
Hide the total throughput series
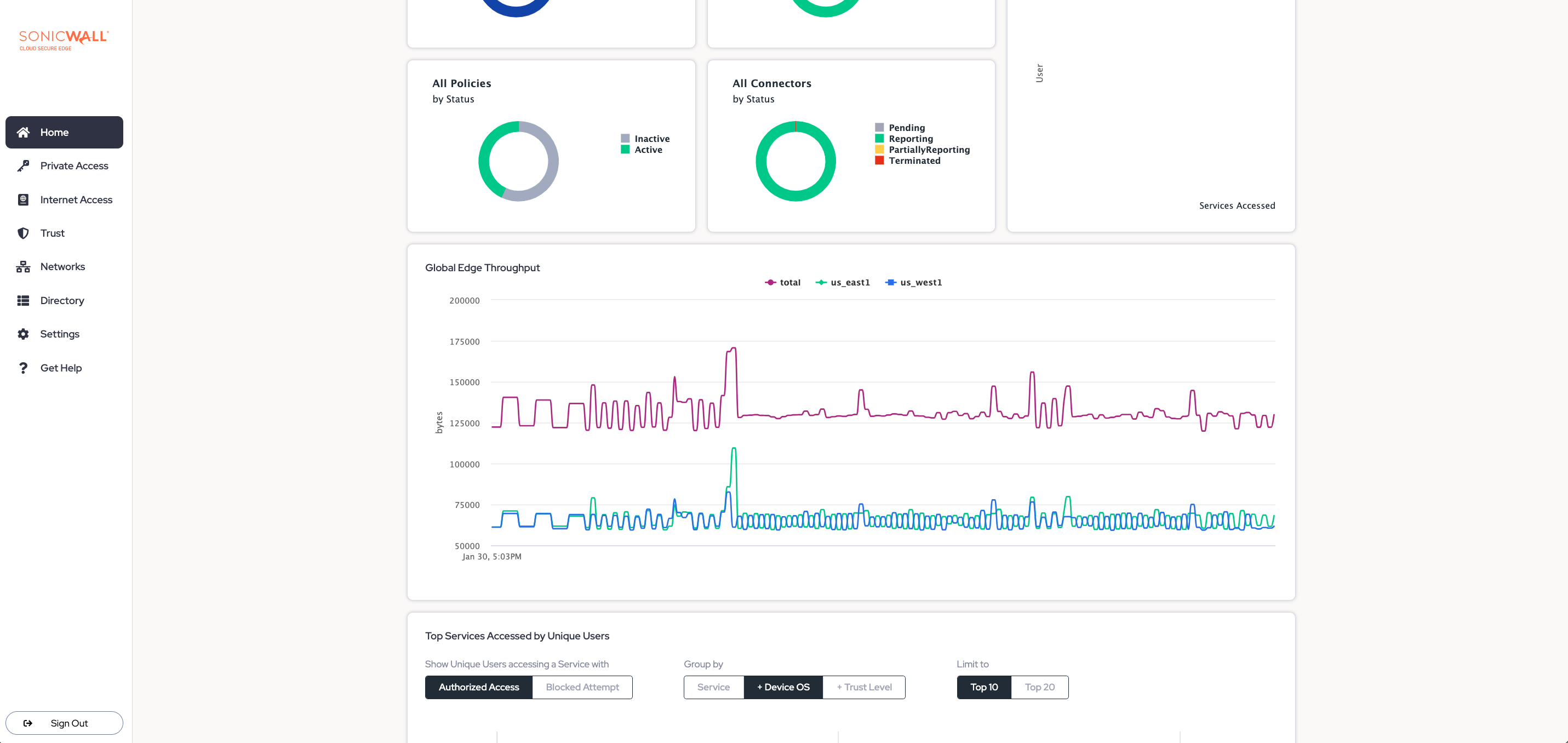tap(782, 283)
